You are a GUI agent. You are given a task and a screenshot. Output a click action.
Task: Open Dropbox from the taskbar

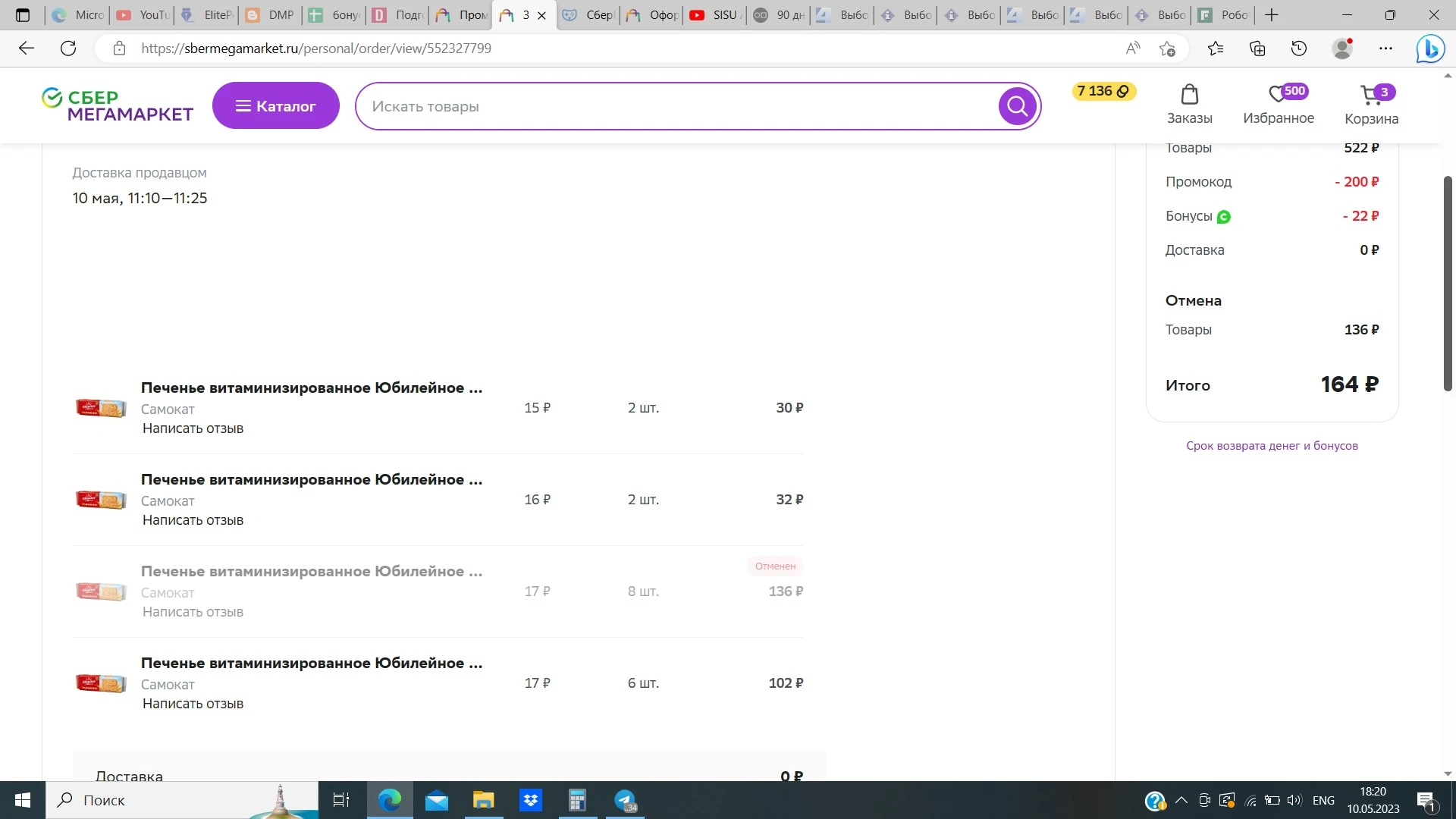click(x=531, y=800)
